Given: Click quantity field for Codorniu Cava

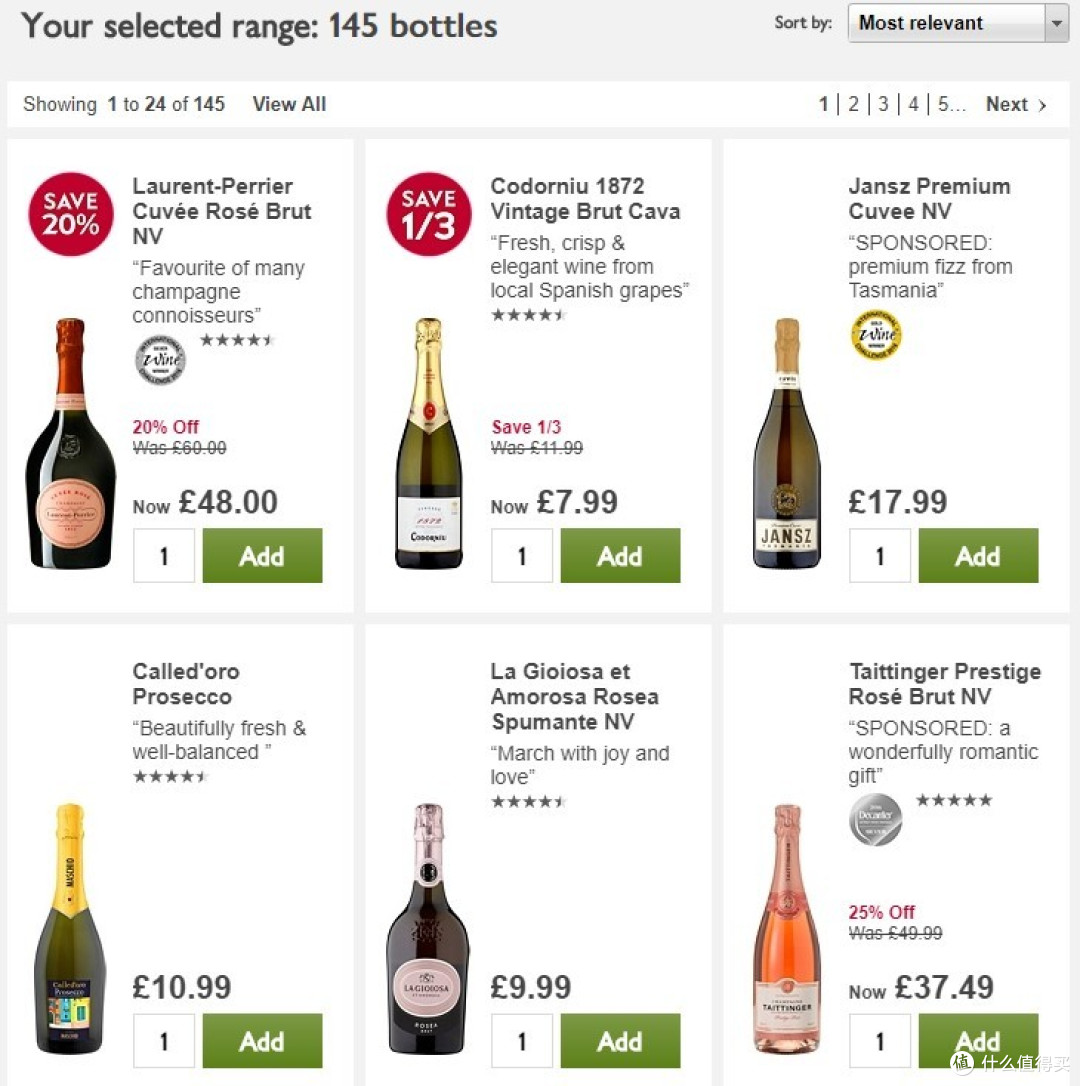Looking at the screenshot, I should click(x=522, y=555).
